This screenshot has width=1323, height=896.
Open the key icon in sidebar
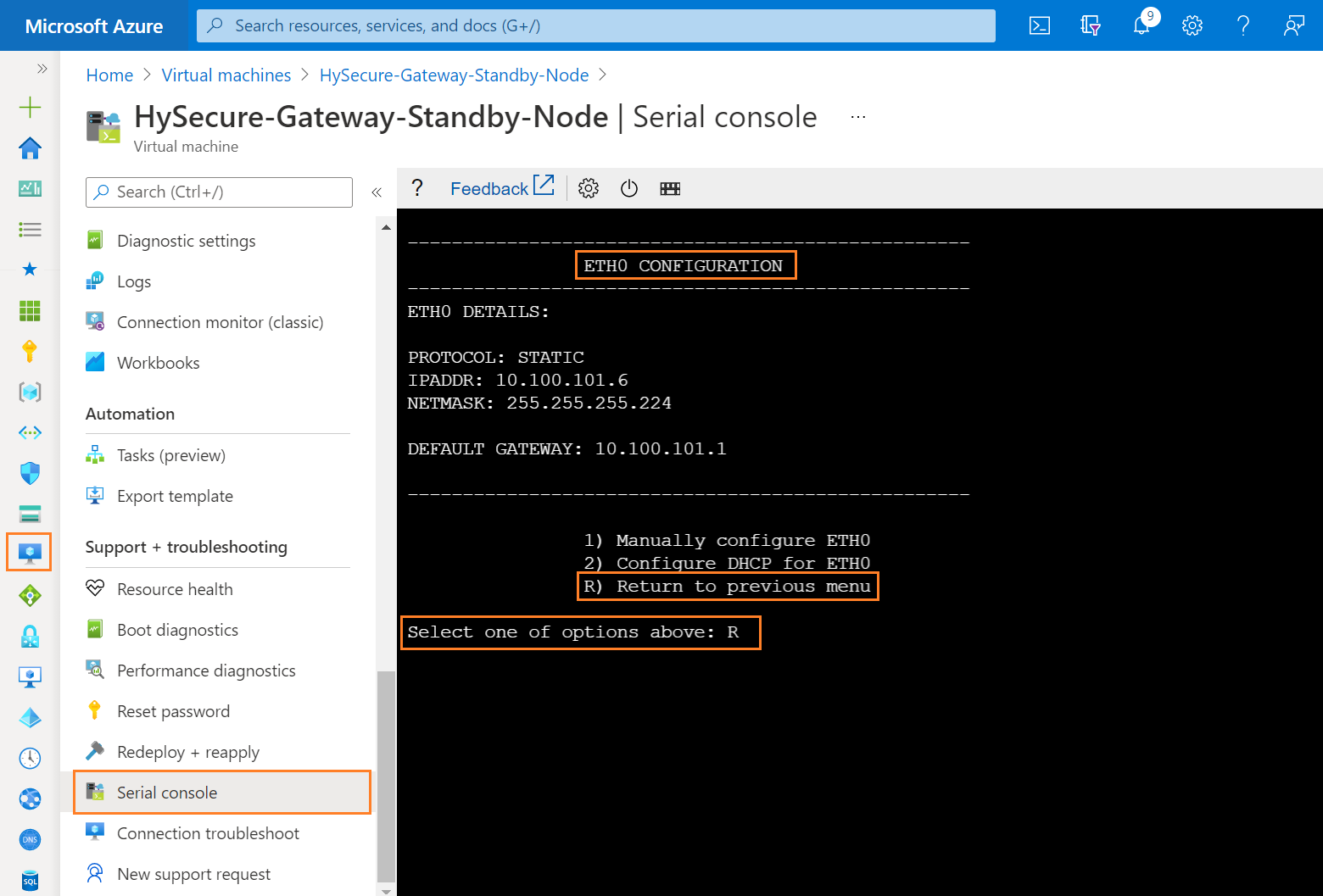click(30, 351)
